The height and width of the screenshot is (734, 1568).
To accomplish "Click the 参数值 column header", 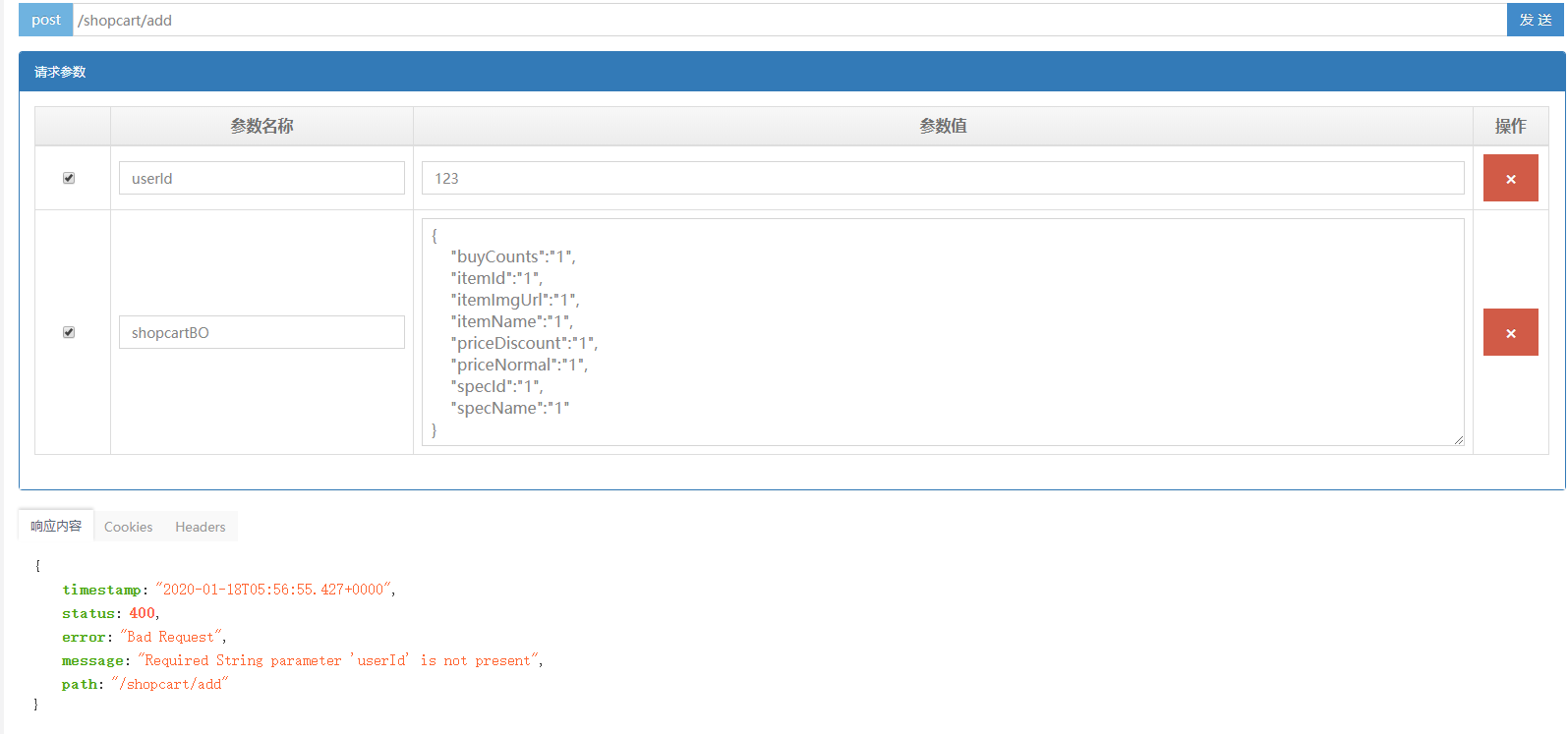I will 943,126.
